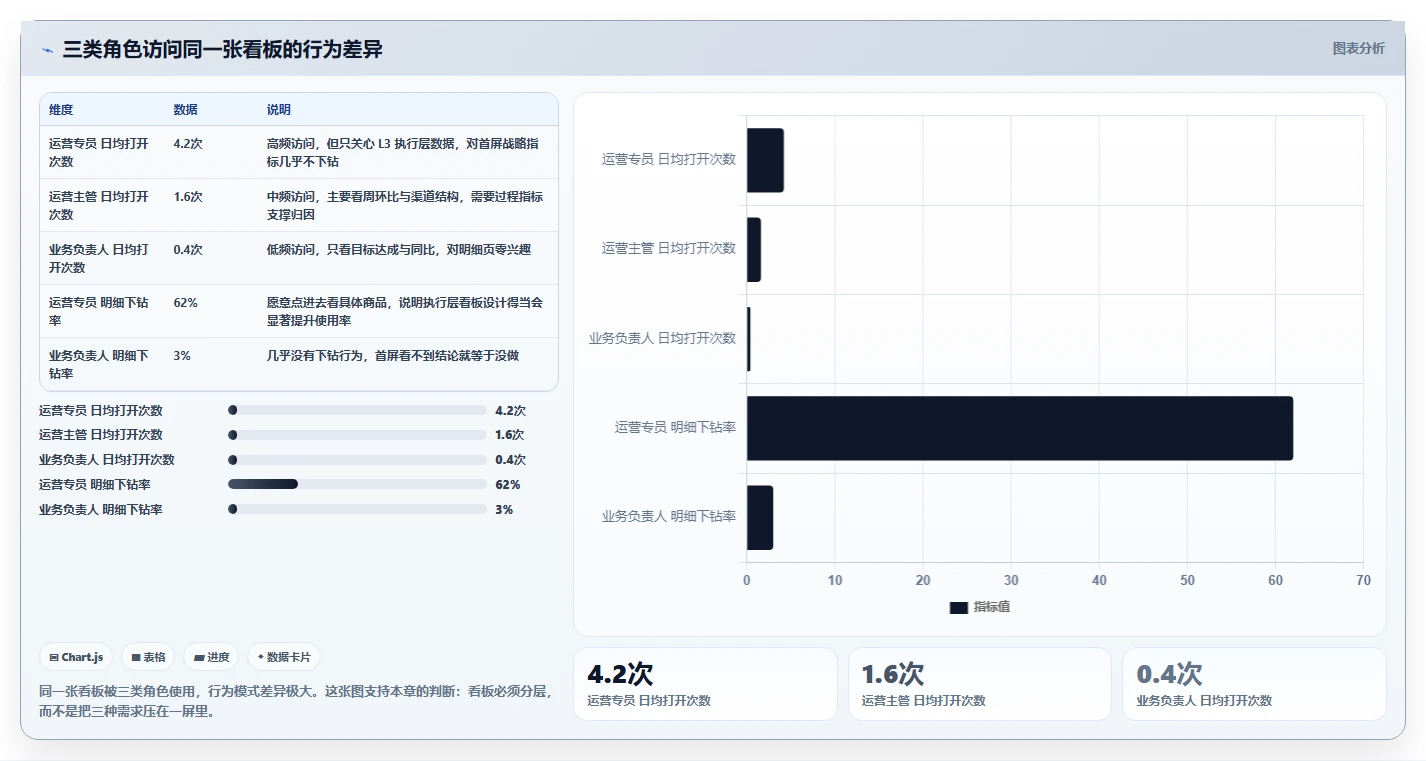Click the longest chart bar for 运营专员 明细下钻率
The image size is (1426, 761).
tap(1020, 428)
